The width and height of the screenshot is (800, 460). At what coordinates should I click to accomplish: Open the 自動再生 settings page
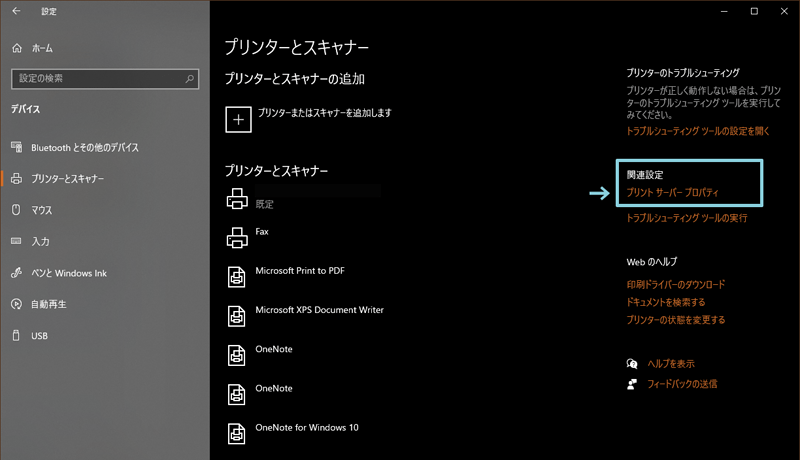click(48, 304)
